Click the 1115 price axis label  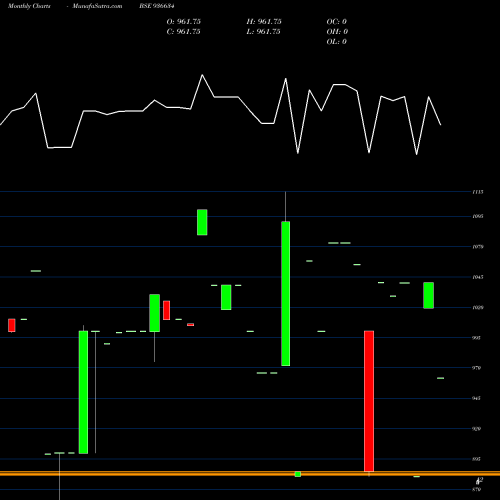[x=478, y=192]
